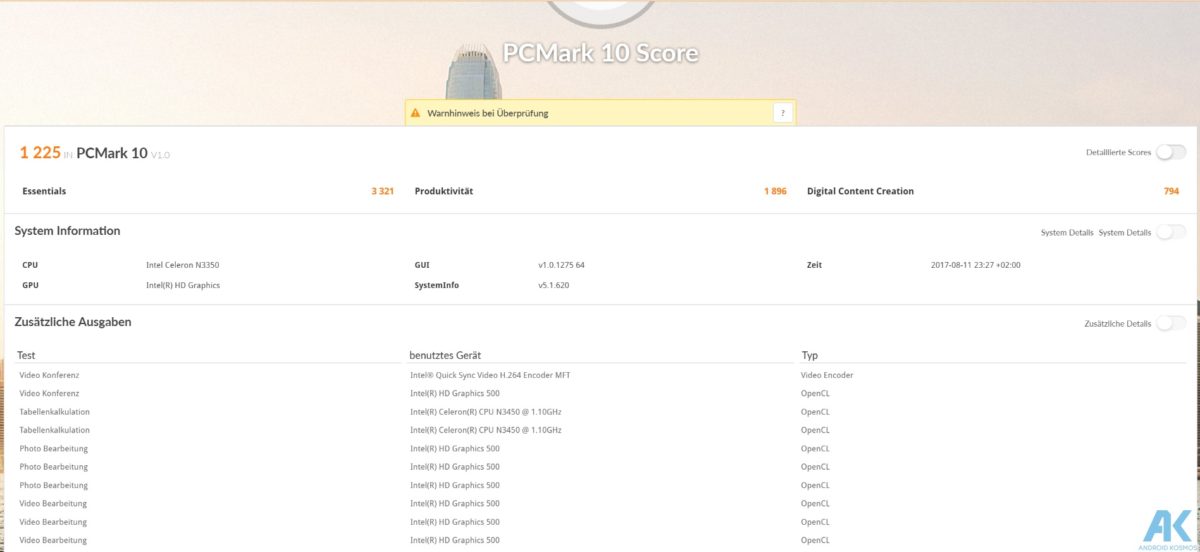Click the 'Zusätzliche Ausgaben' heading
The image size is (1200, 552).
click(73, 322)
